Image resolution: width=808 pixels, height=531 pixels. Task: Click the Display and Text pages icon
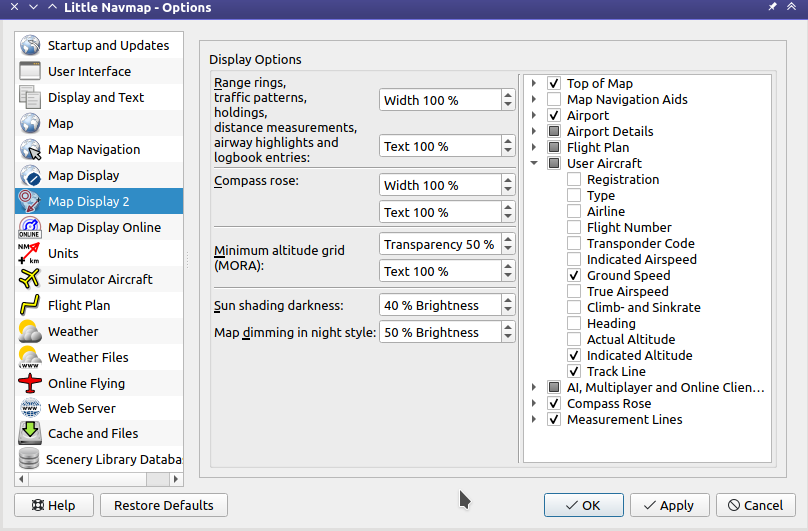30,97
